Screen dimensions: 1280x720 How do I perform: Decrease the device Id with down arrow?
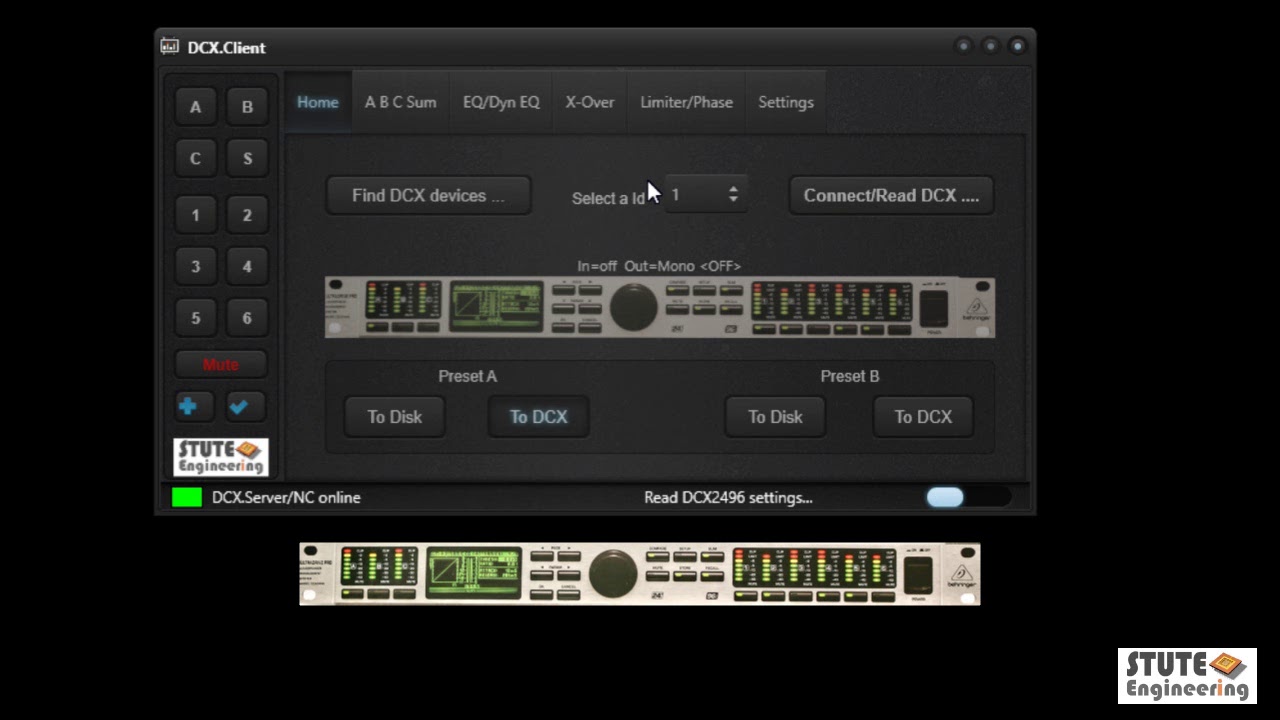733,201
